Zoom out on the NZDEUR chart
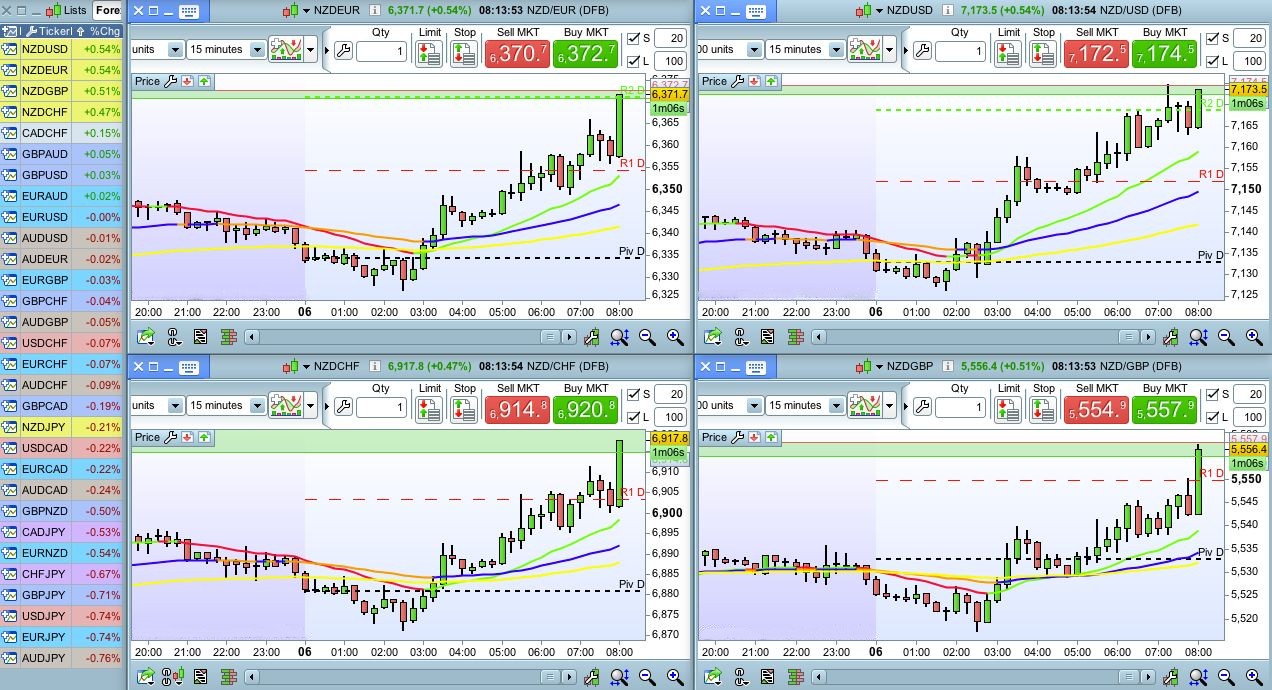This screenshot has width=1272, height=690. point(647,337)
